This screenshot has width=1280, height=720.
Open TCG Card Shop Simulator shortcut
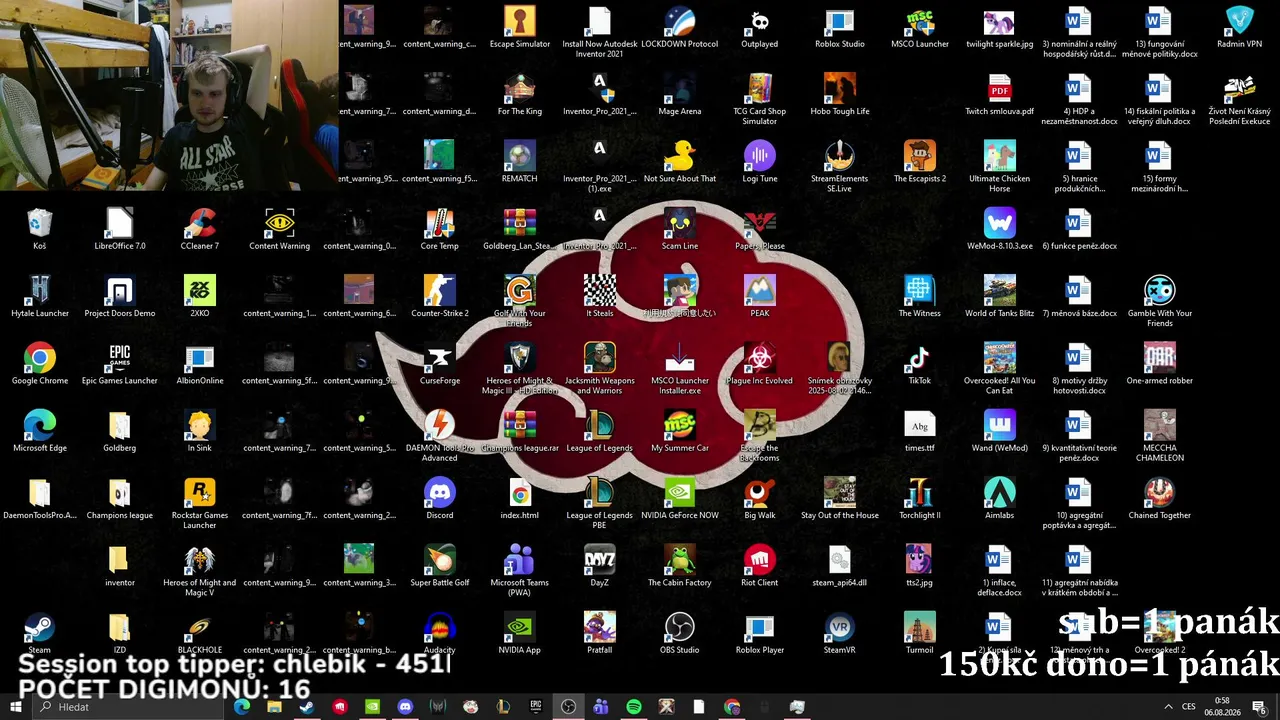[x=760, y=89]
